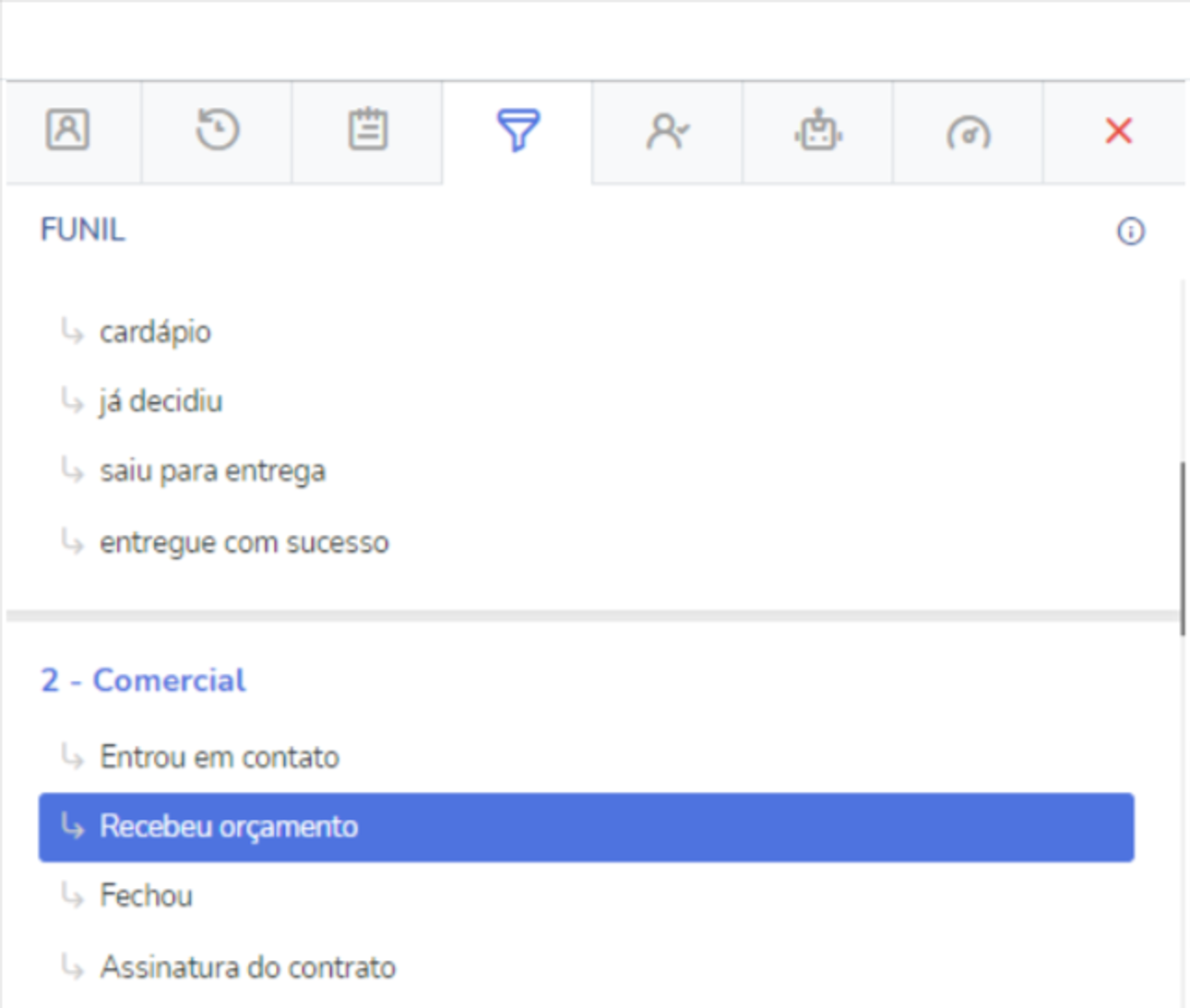Open the chatbot robot tab icon
Image resolution: width=1190 pixels, height=1008 pixels.
click(x=818, y=130)
